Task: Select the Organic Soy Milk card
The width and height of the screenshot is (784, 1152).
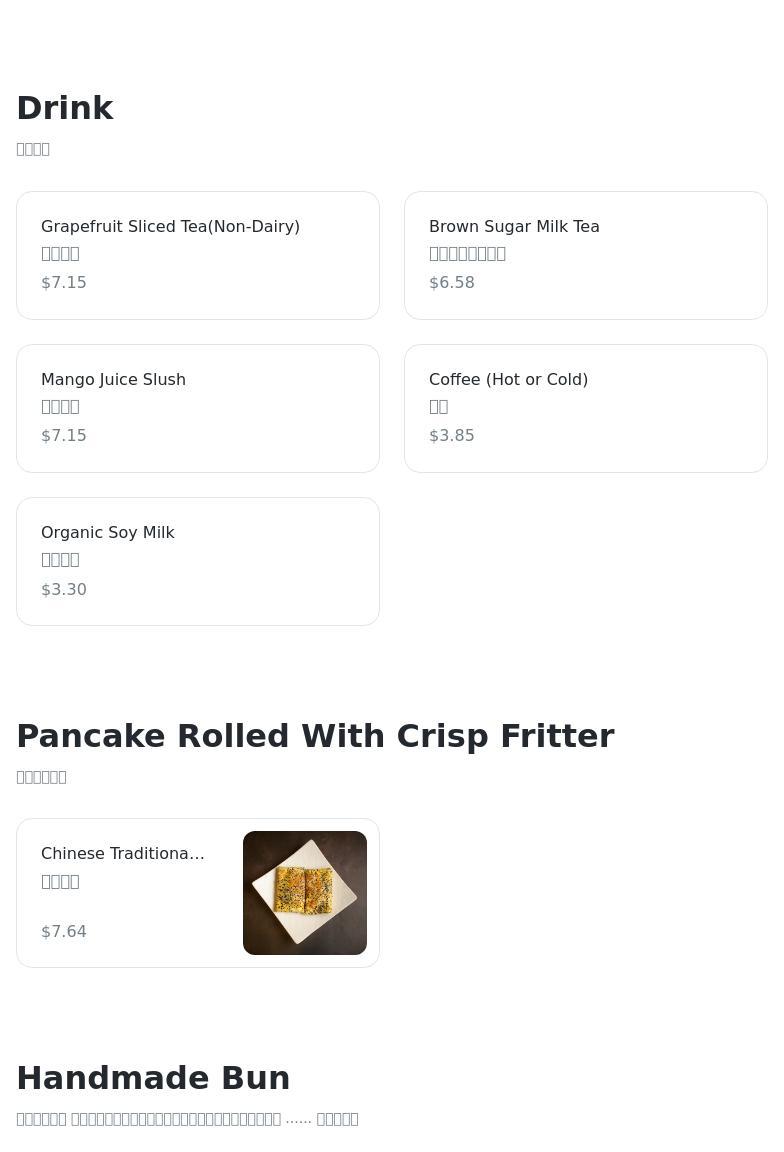Action: (197, 561)
